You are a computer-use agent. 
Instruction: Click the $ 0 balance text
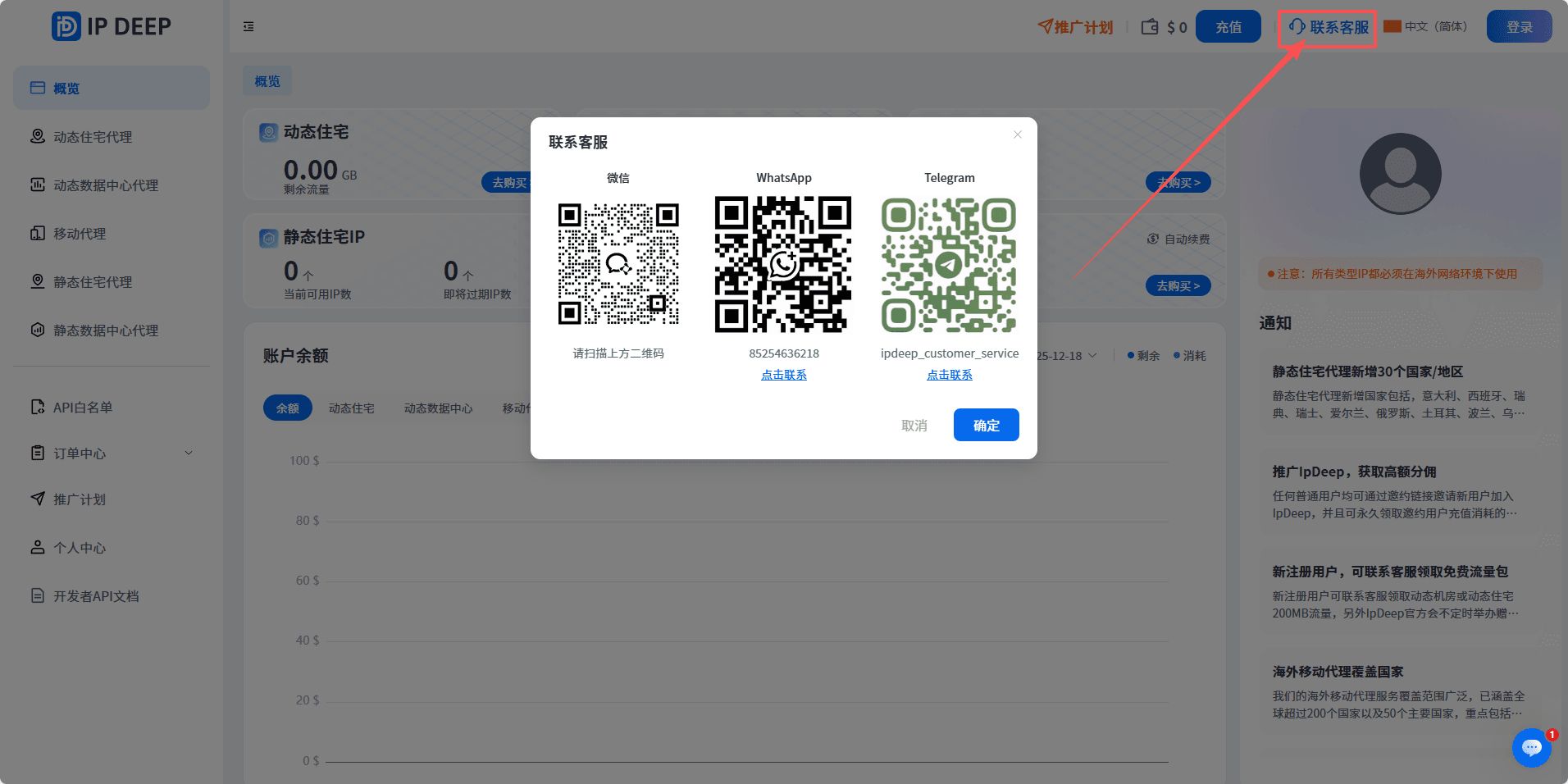pos(1177,27)
